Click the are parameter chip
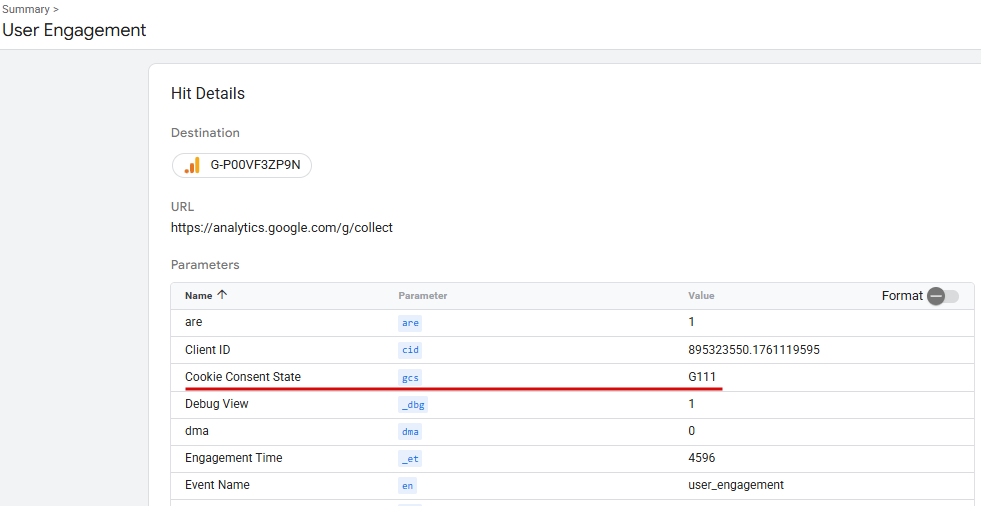Viewport: 981px width, 506px height. [410, 323]
